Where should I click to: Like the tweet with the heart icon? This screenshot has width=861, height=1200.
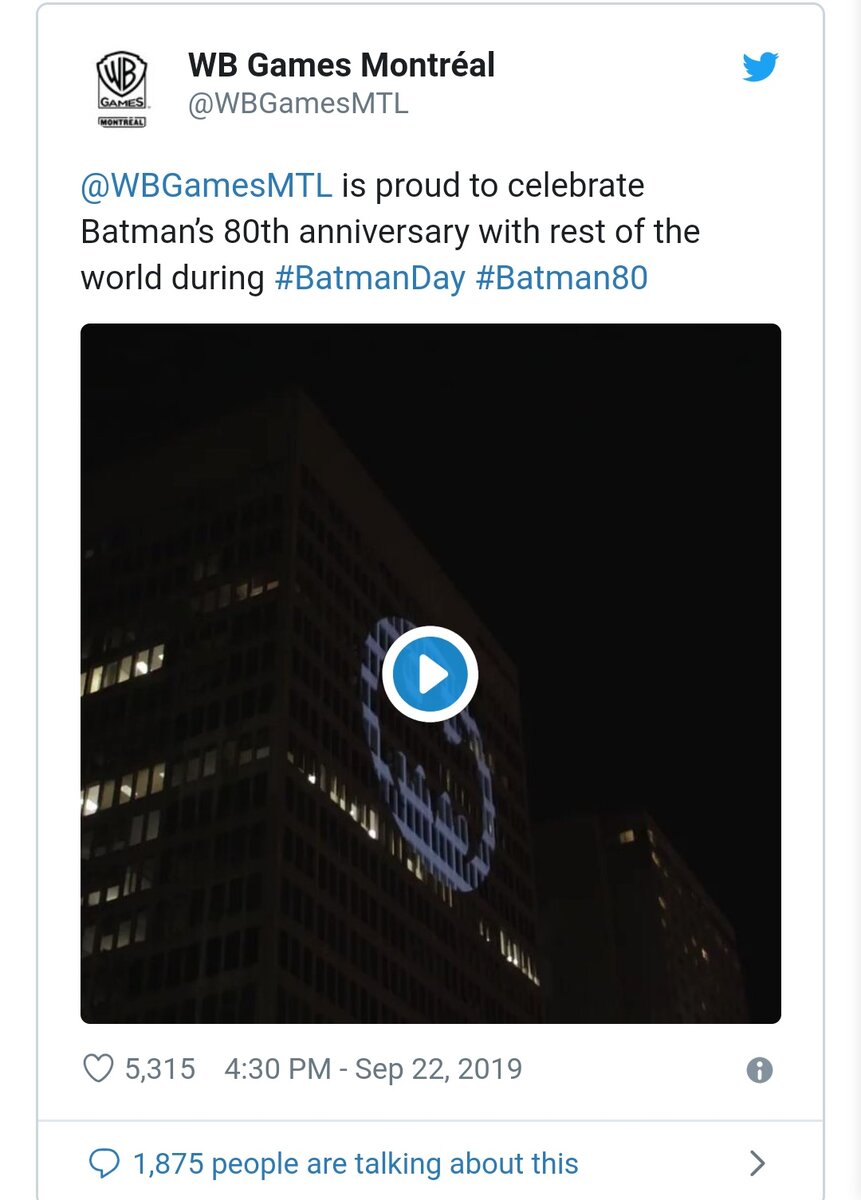[x=98, y=1069]
